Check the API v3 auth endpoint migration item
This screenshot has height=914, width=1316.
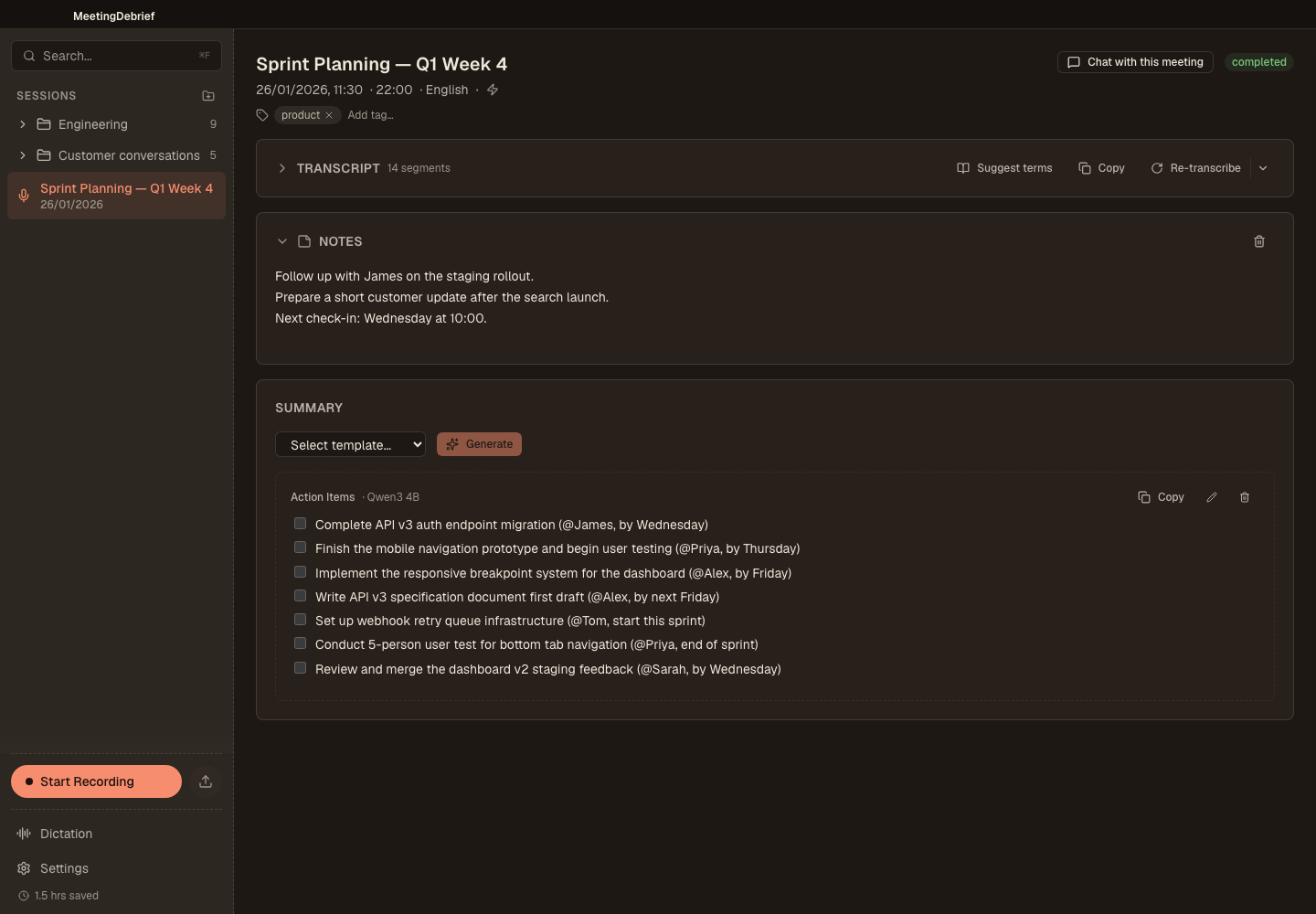pos(300,524)
